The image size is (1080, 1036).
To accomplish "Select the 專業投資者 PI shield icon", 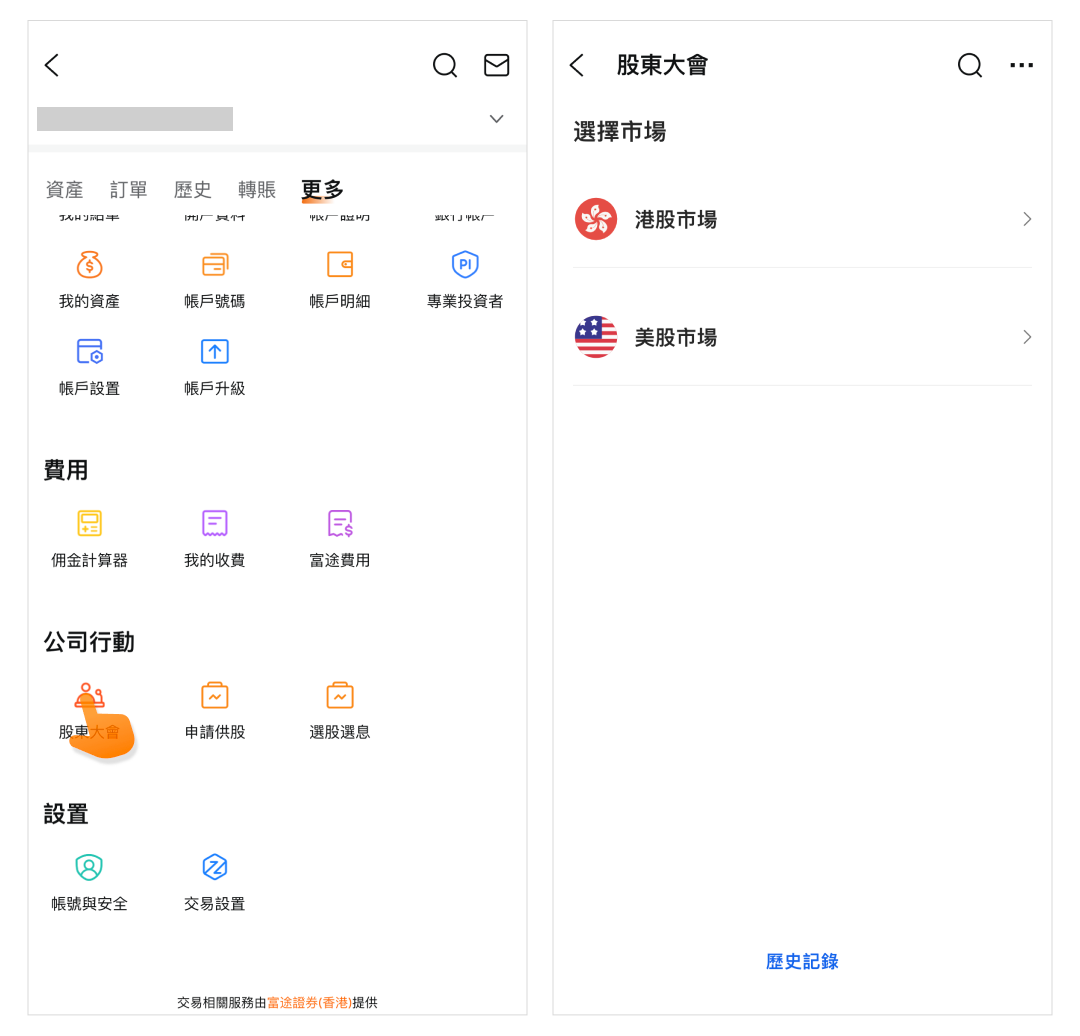I will pos(465,265).
